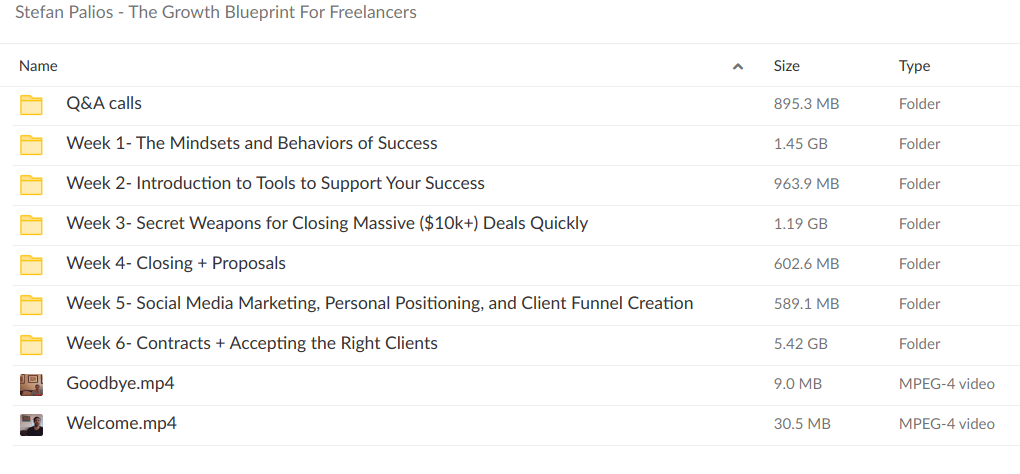The width and height of the screenshot is (1020, 474).
Task: Click the Goodbye.mp4 video thumbnail
Action: [x=32, y=384]
